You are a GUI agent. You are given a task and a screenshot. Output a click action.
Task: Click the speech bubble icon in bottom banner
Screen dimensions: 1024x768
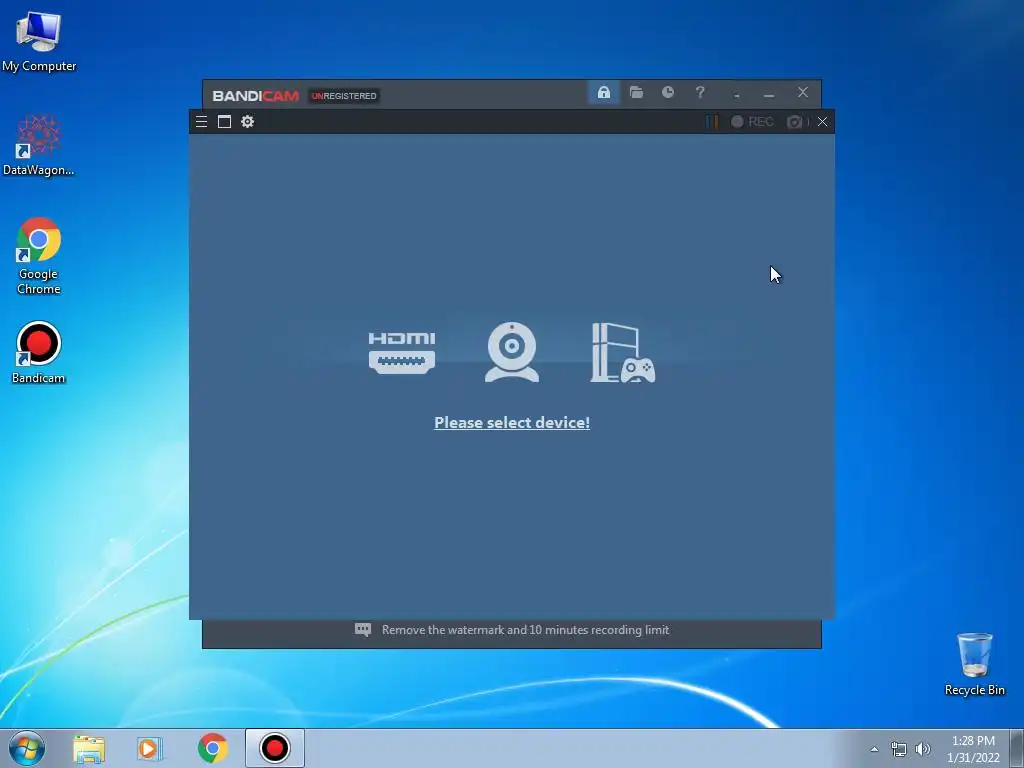coord(363,630)
